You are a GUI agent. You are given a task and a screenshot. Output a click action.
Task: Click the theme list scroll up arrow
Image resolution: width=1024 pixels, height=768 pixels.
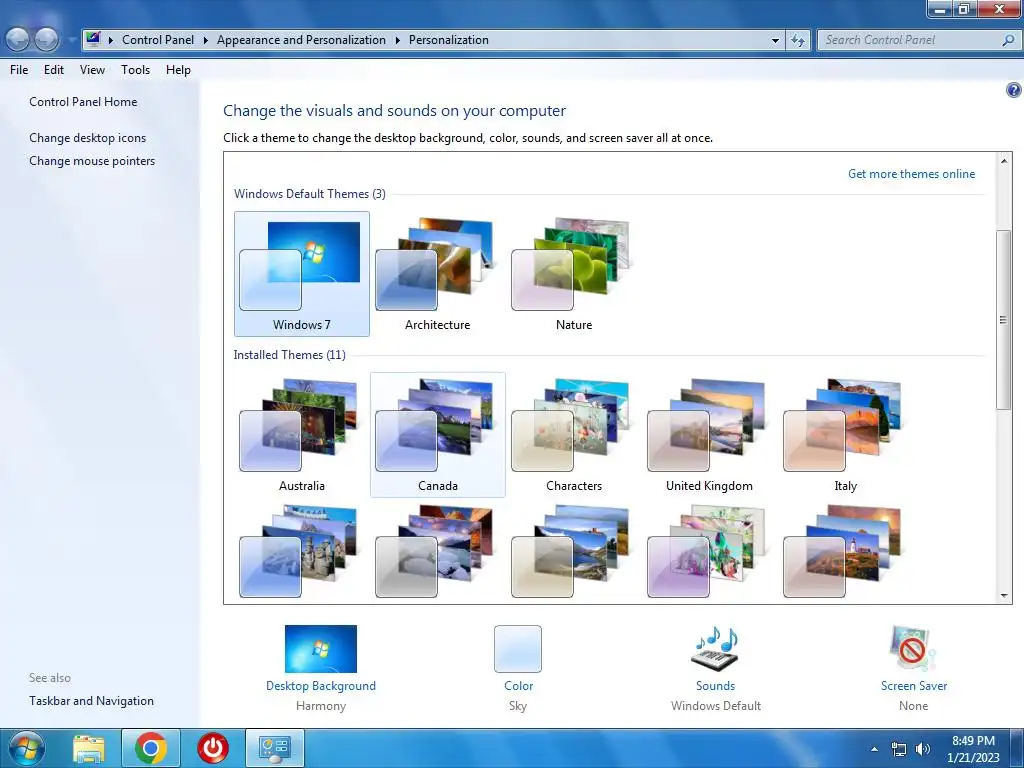coord(1004,160)
